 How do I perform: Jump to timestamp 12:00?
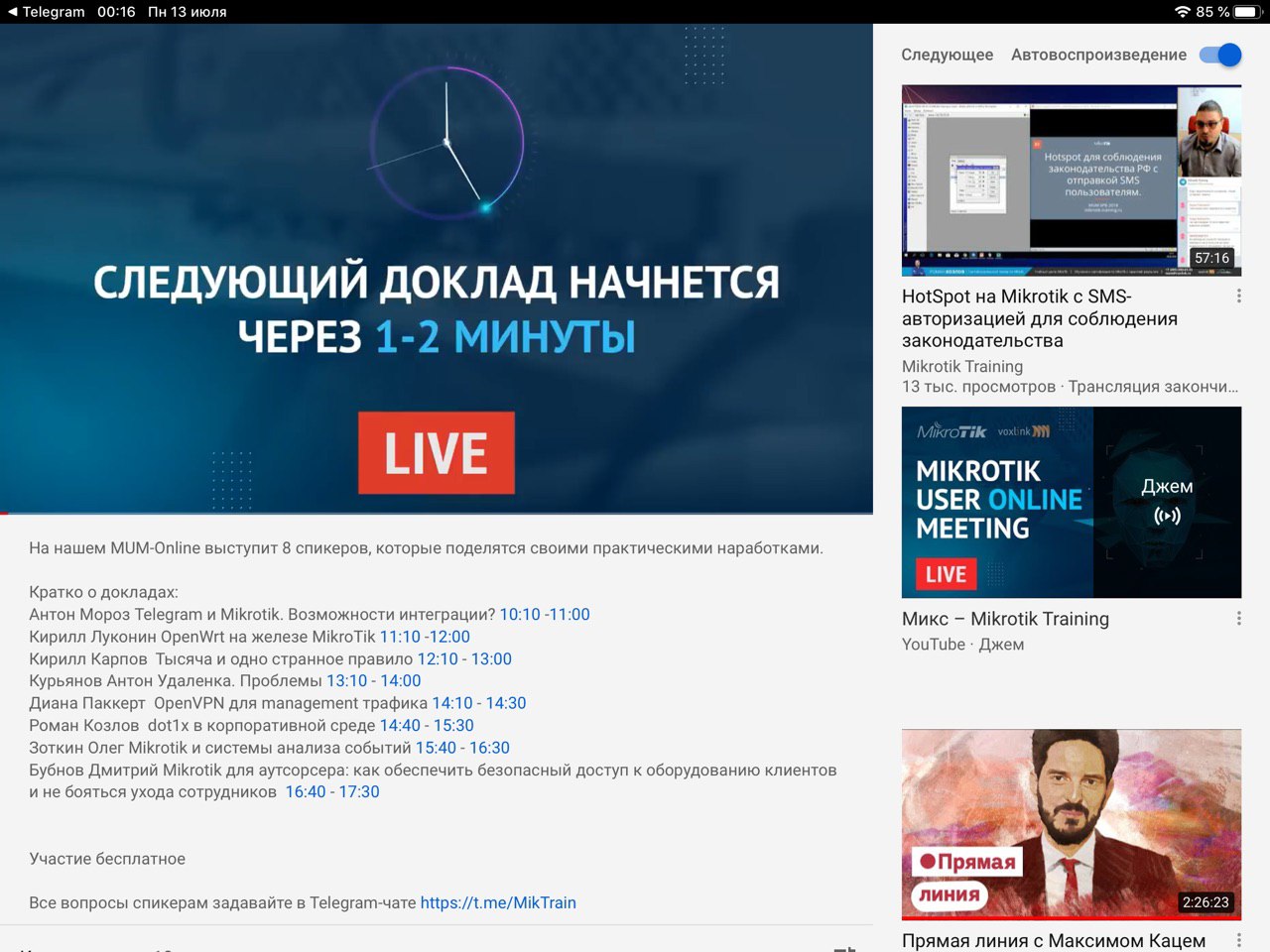pos(449,637)
